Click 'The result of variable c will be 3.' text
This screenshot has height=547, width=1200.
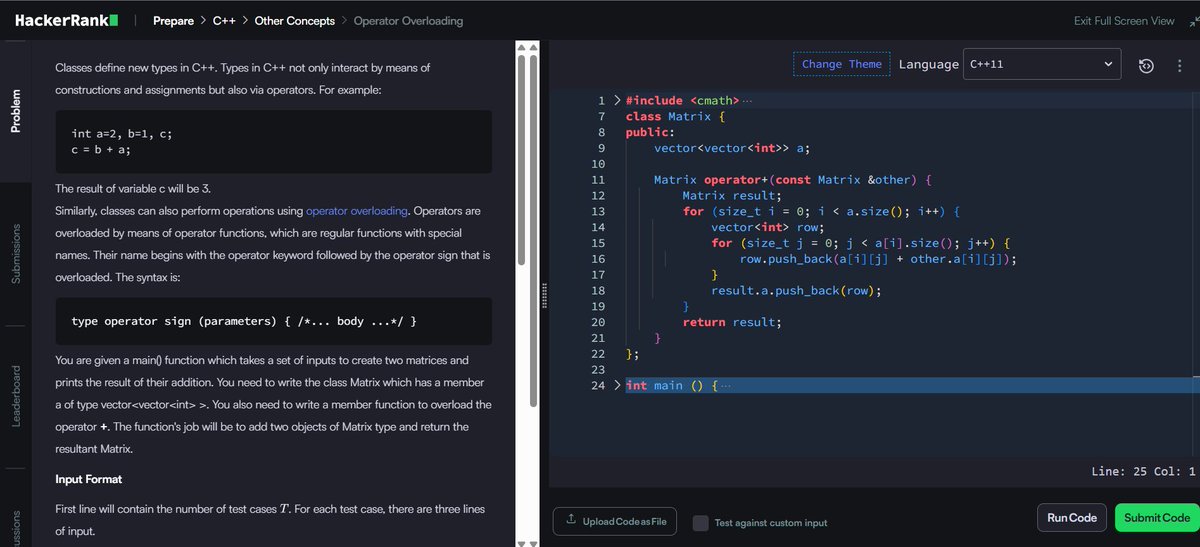click(x=133, y=189)
